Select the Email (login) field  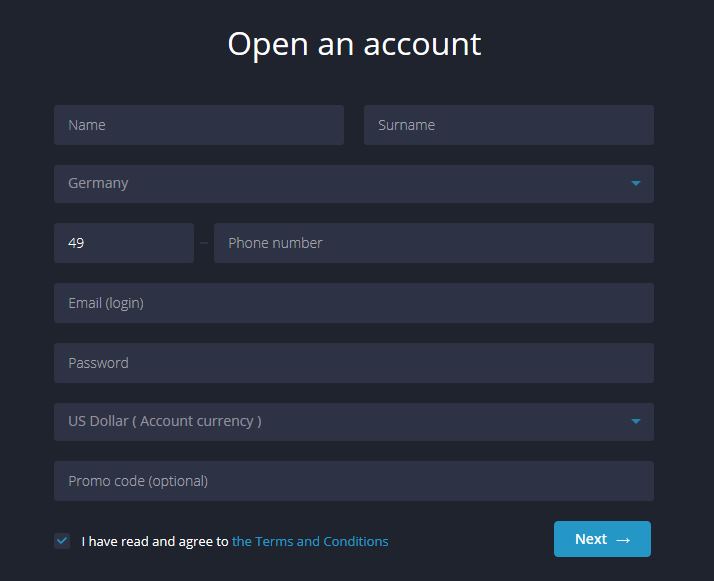[354, 303]
